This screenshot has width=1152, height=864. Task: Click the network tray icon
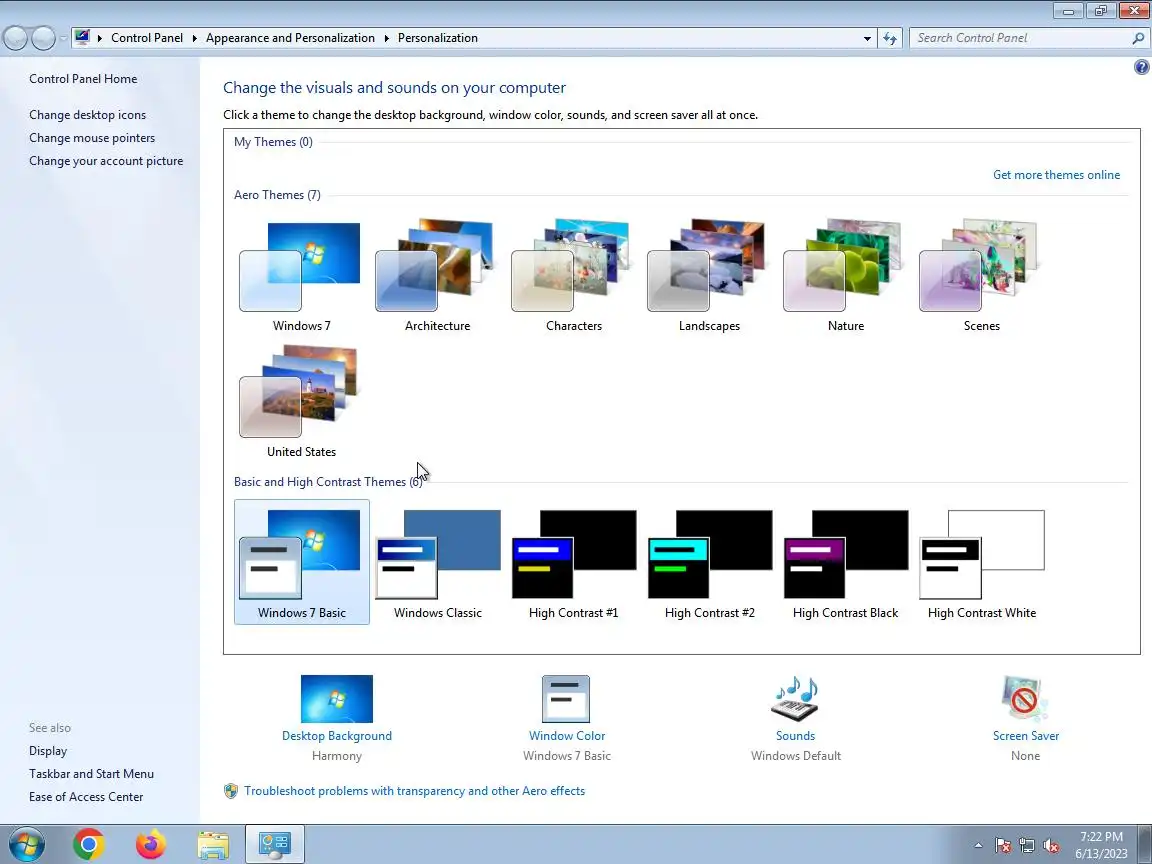(x=1027, y=846)
